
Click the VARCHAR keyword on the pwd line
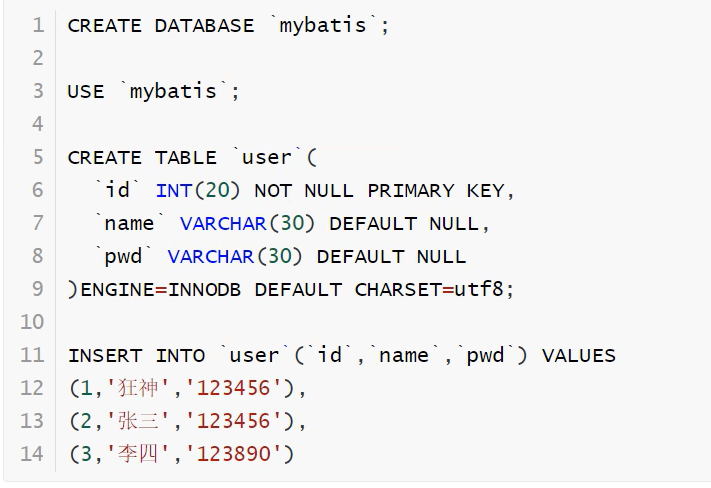(211, 256)
